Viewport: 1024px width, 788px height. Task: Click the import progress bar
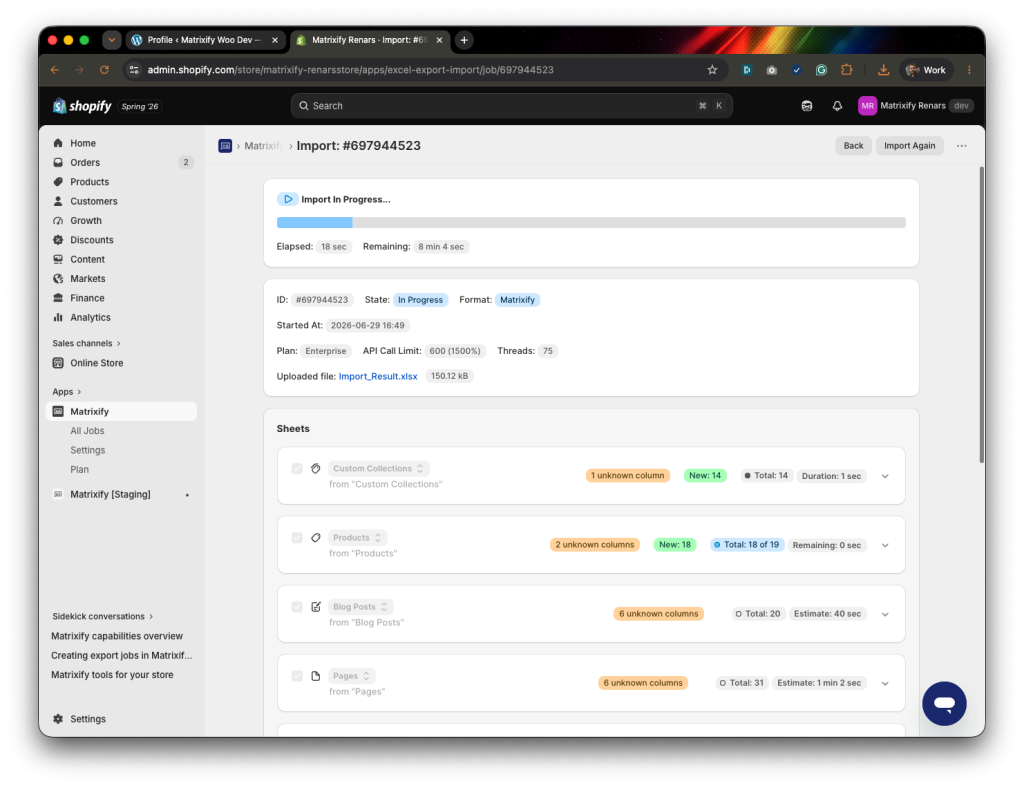coord(591,223)
